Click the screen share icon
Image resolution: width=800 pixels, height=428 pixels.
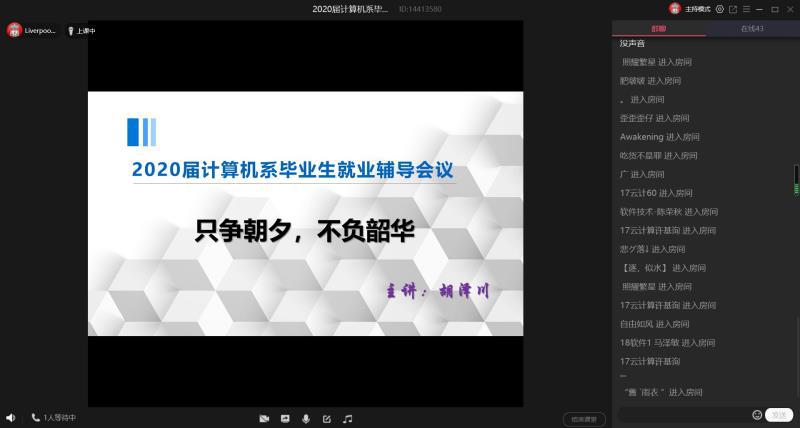[285, 418]
